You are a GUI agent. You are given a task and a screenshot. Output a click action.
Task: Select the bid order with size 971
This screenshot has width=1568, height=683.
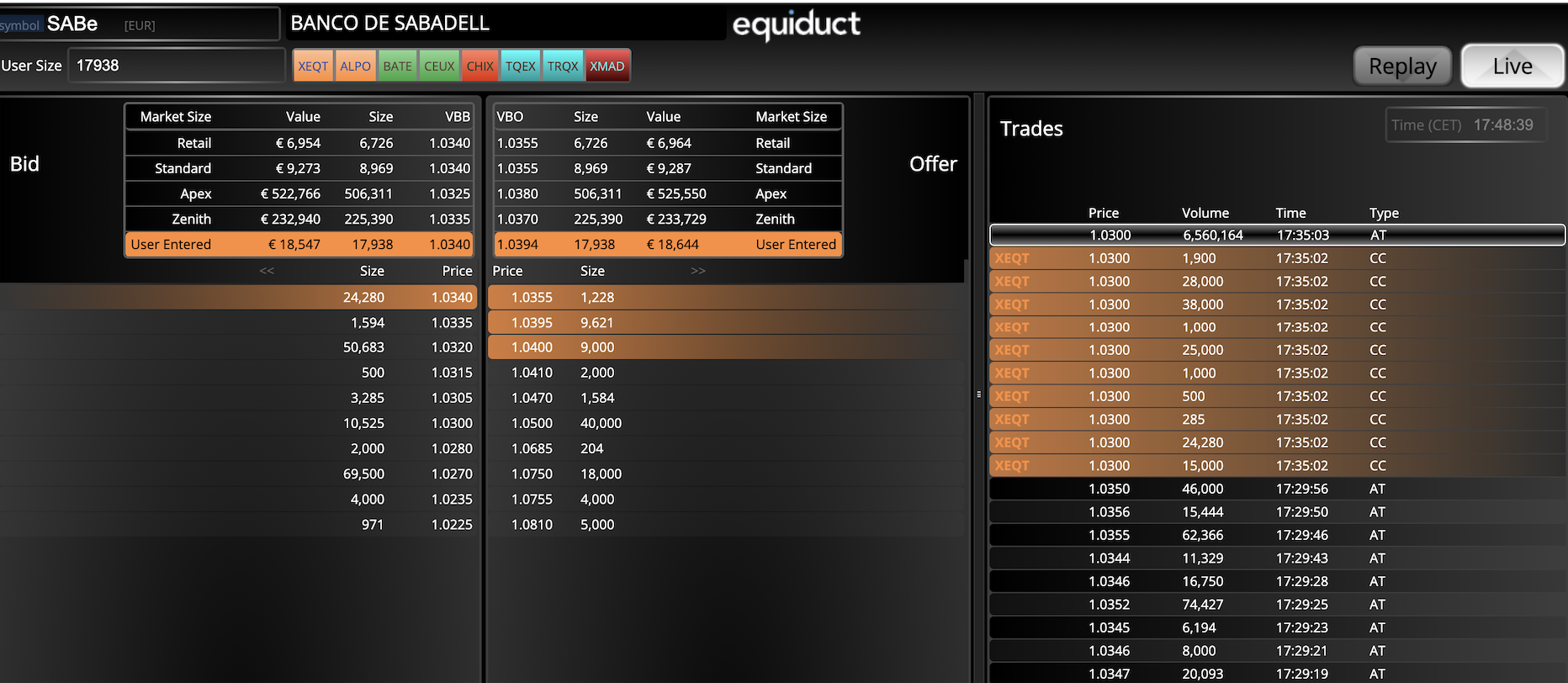pos(238,525)
